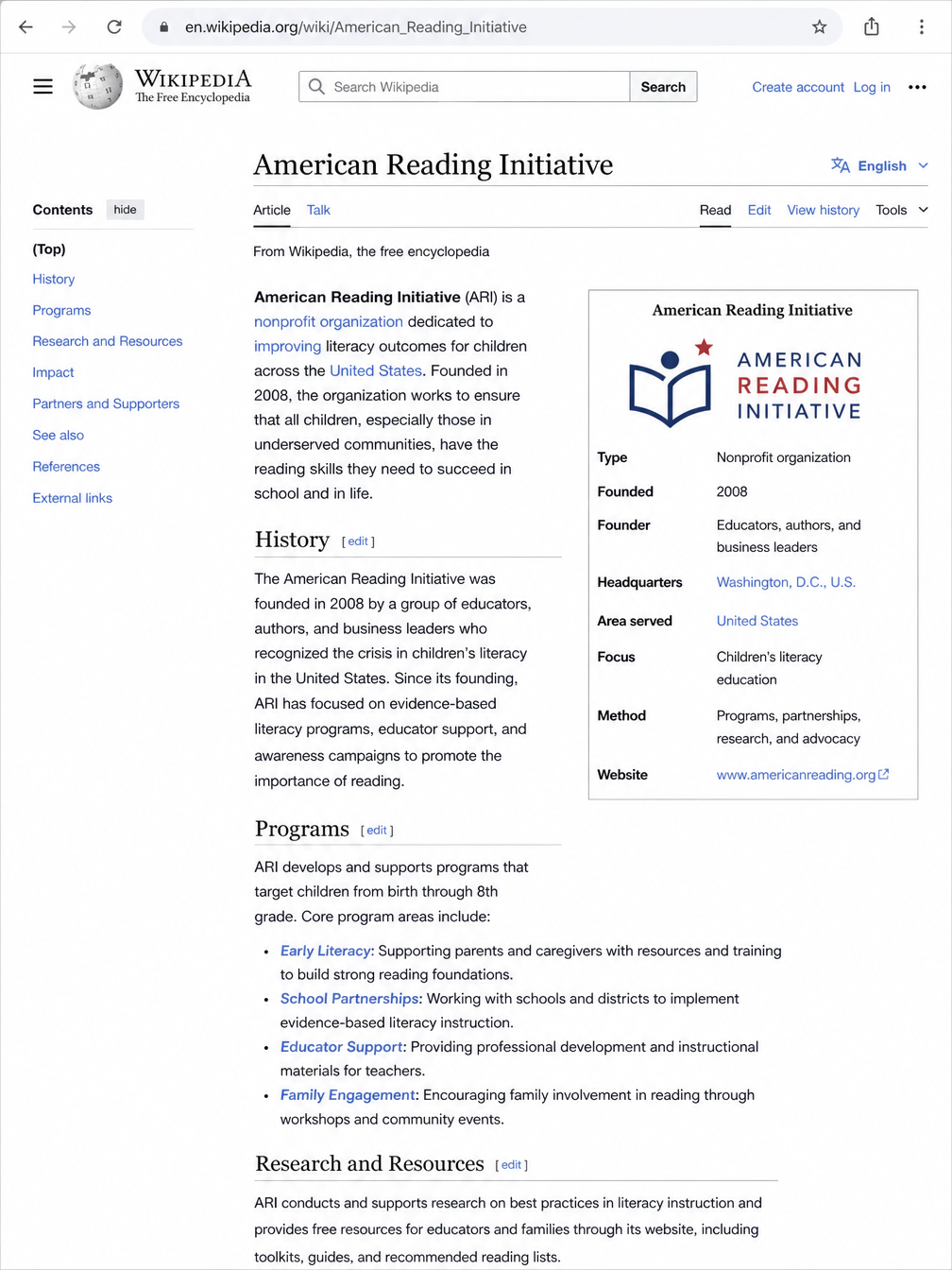Open the Tools dropdown menu

(902, 210)
